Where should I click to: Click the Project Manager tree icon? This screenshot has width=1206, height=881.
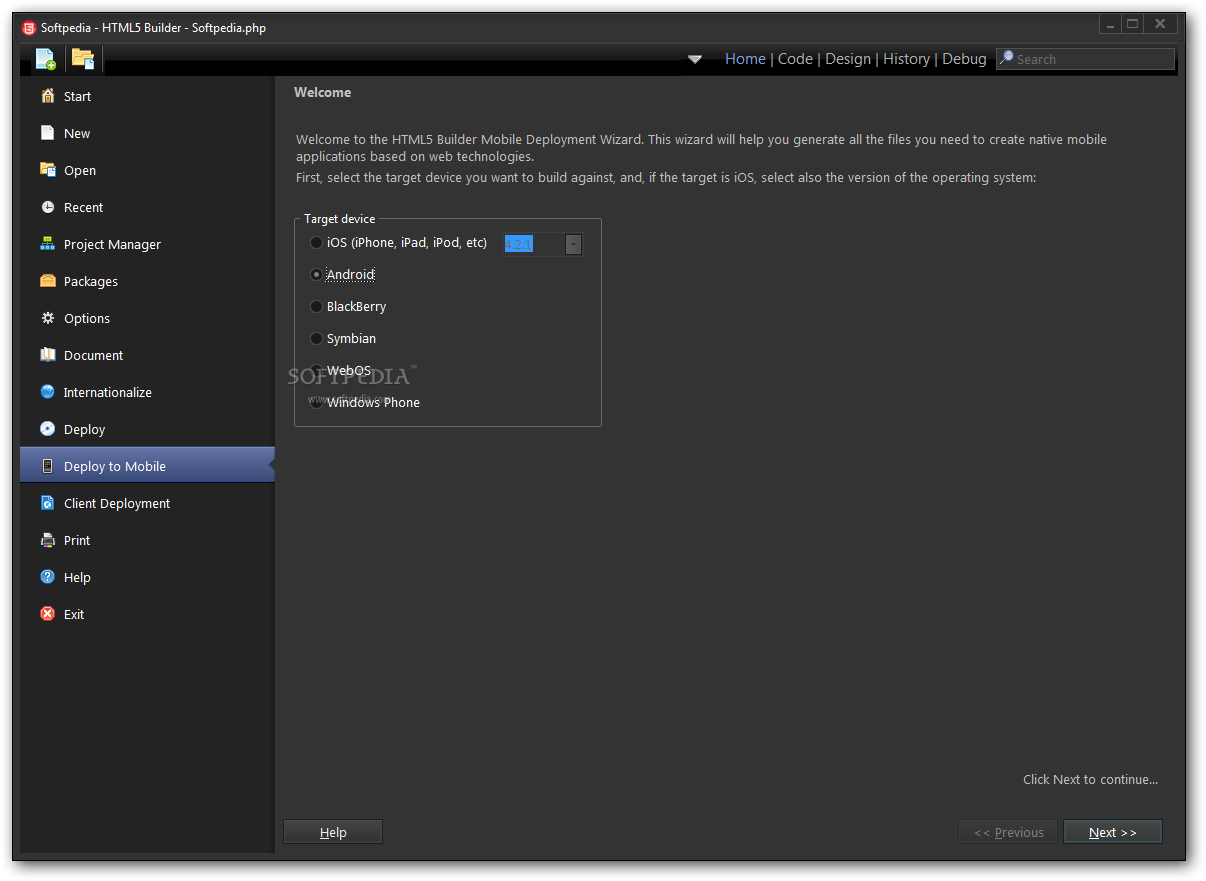47,244
